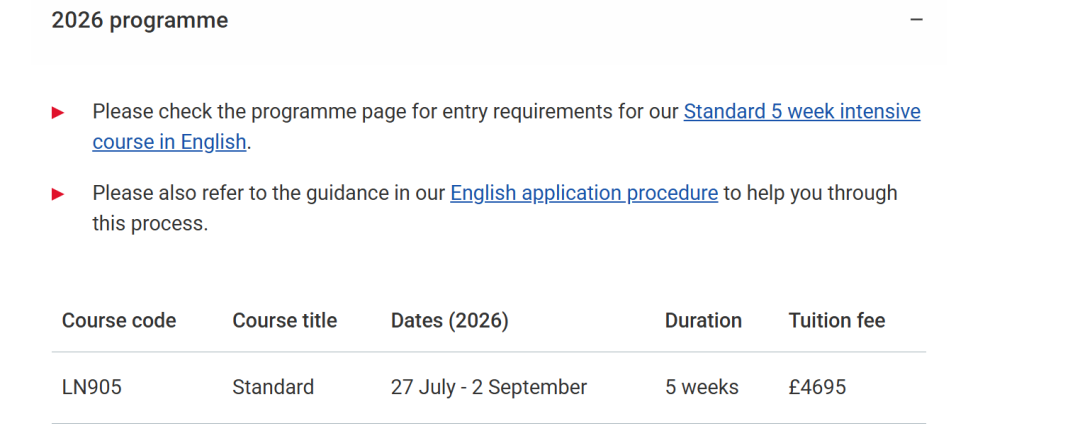Click the 'this process.' paragraph ending text
The image size is (1080, 448).
click(150, 223)
